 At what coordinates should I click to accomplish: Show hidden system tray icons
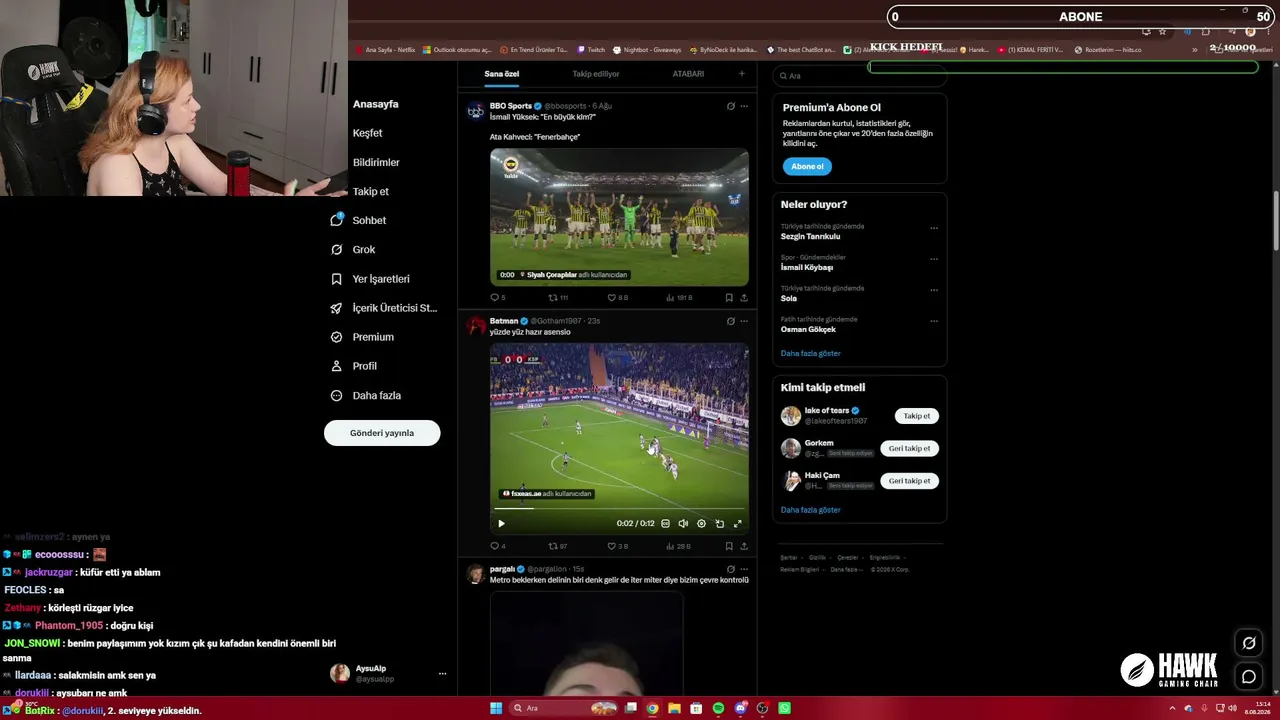[x=1173, y=708]
